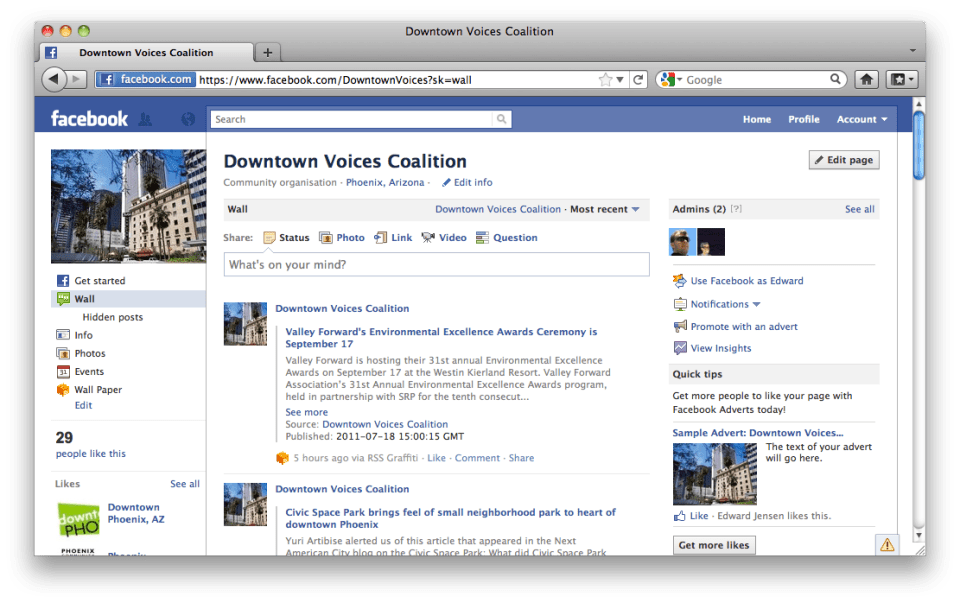Click the Video sharing icon

click(427, 237)
